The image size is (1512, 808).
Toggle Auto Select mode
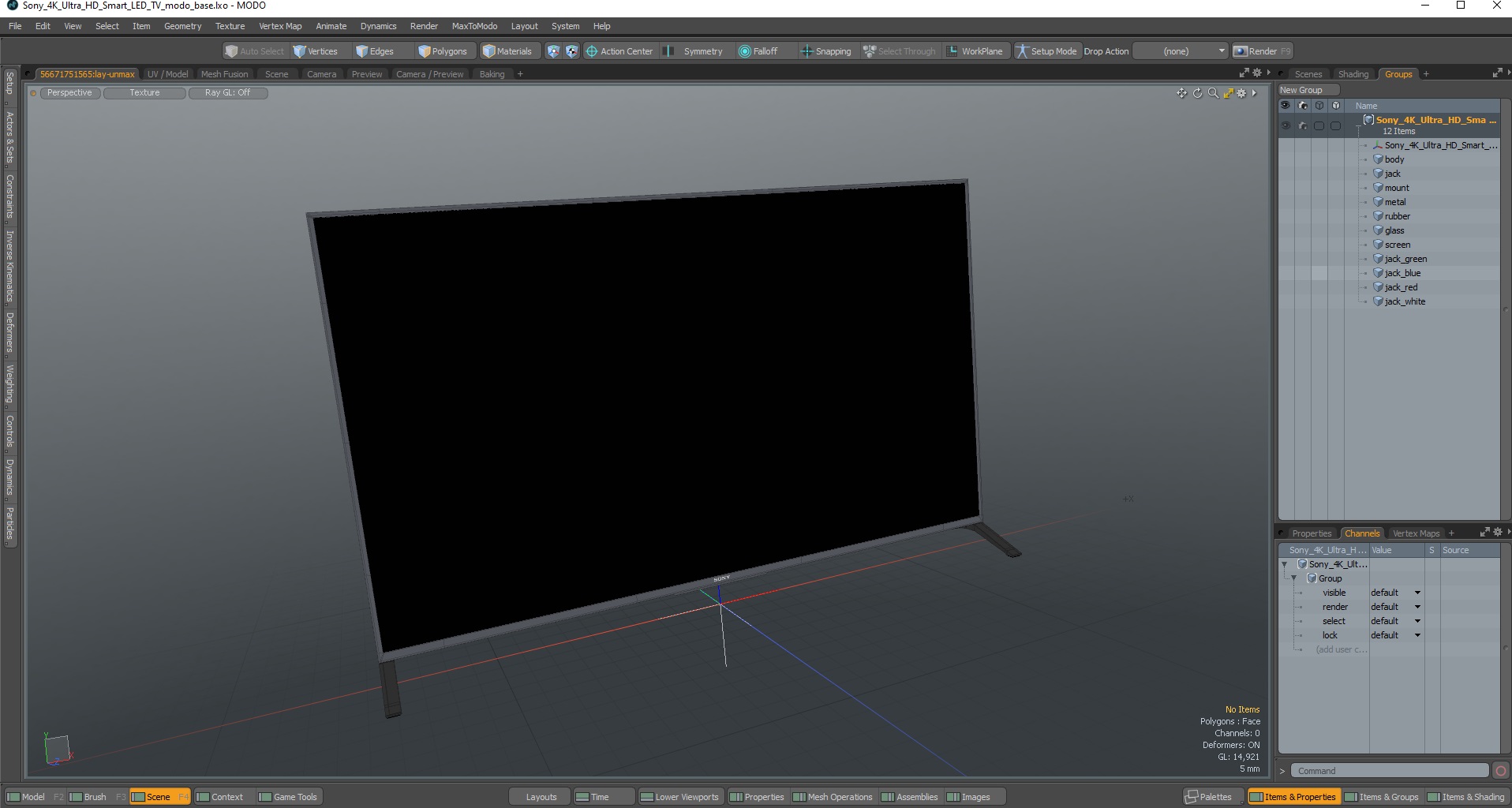click(255, 51)
